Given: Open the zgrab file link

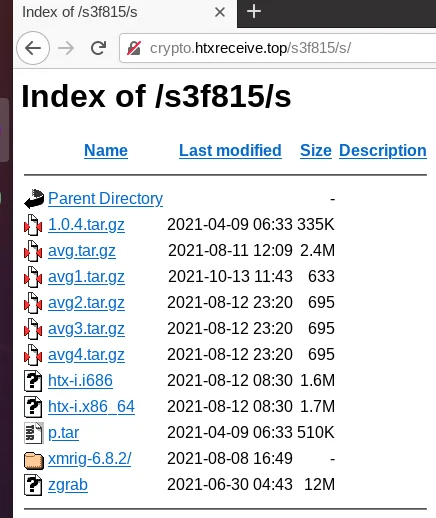Looking at the screenshot, I should (x=68, y=485).
